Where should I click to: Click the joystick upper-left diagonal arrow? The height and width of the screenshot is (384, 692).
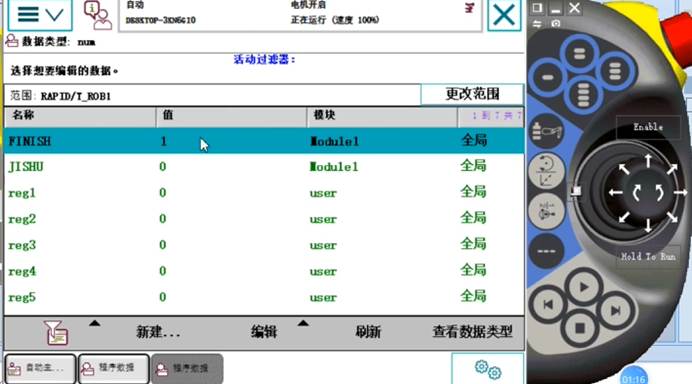(x=624, y=169)
